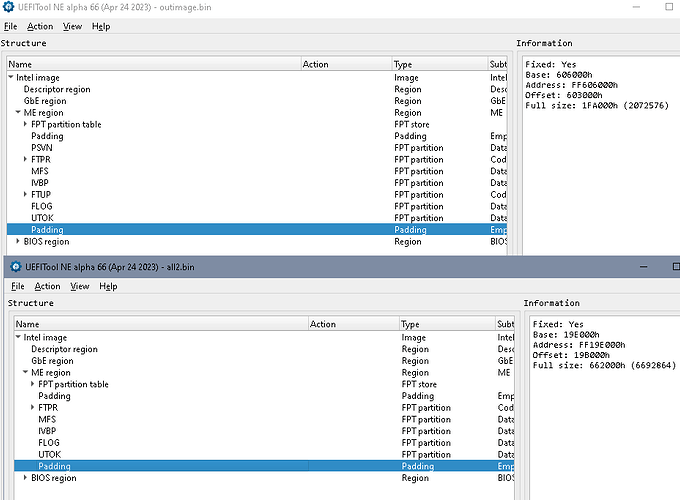Open Help menu in all2.bin window
The image size is (680, 500).
pos(108,286)
